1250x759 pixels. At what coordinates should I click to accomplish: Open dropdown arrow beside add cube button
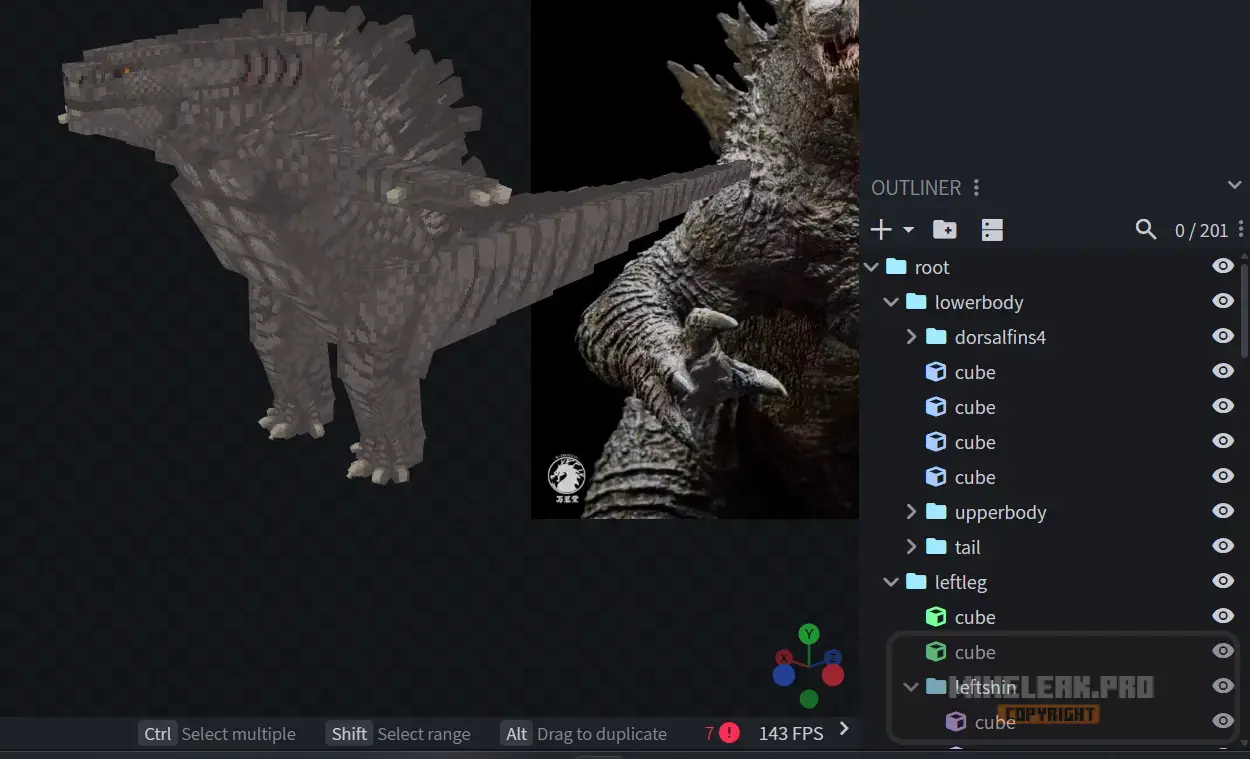point(908,230)
